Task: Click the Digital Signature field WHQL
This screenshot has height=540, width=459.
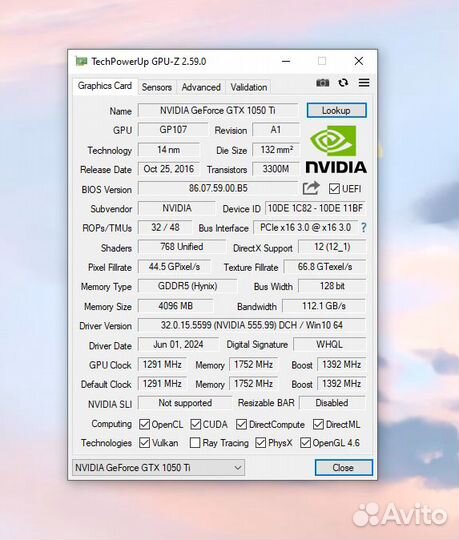Action: [329, 345]
